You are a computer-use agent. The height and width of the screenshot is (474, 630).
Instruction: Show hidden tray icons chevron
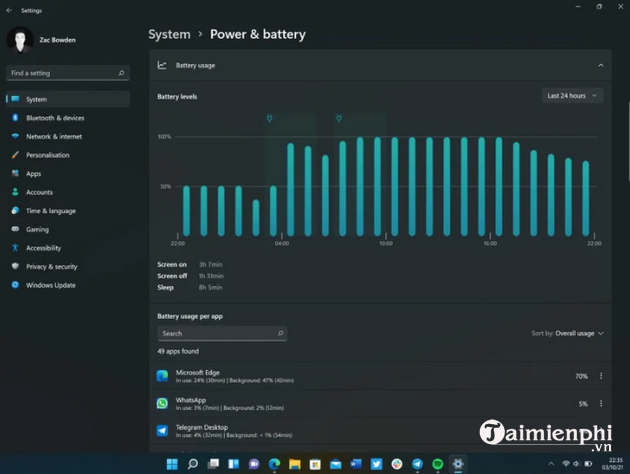pyautogui.click(x=551, y=464)
